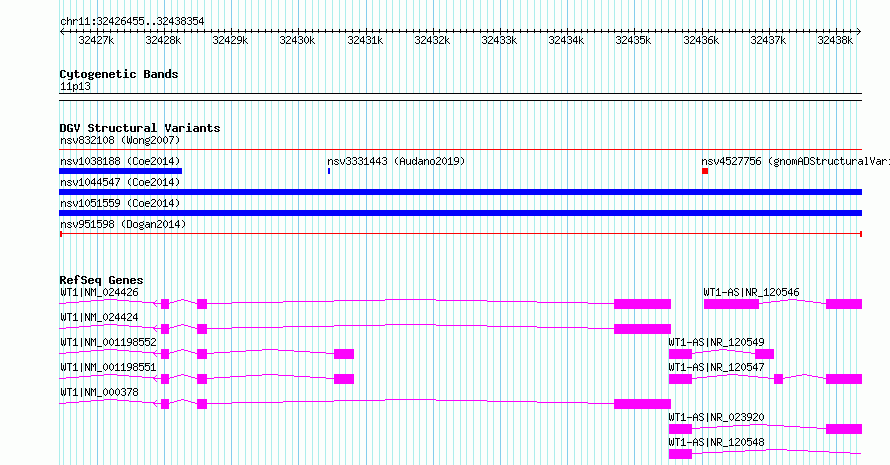Click the large exon of WT1 NM_024424
The width and height of the screenshot is (890, 465).
(x=643, y=329)
